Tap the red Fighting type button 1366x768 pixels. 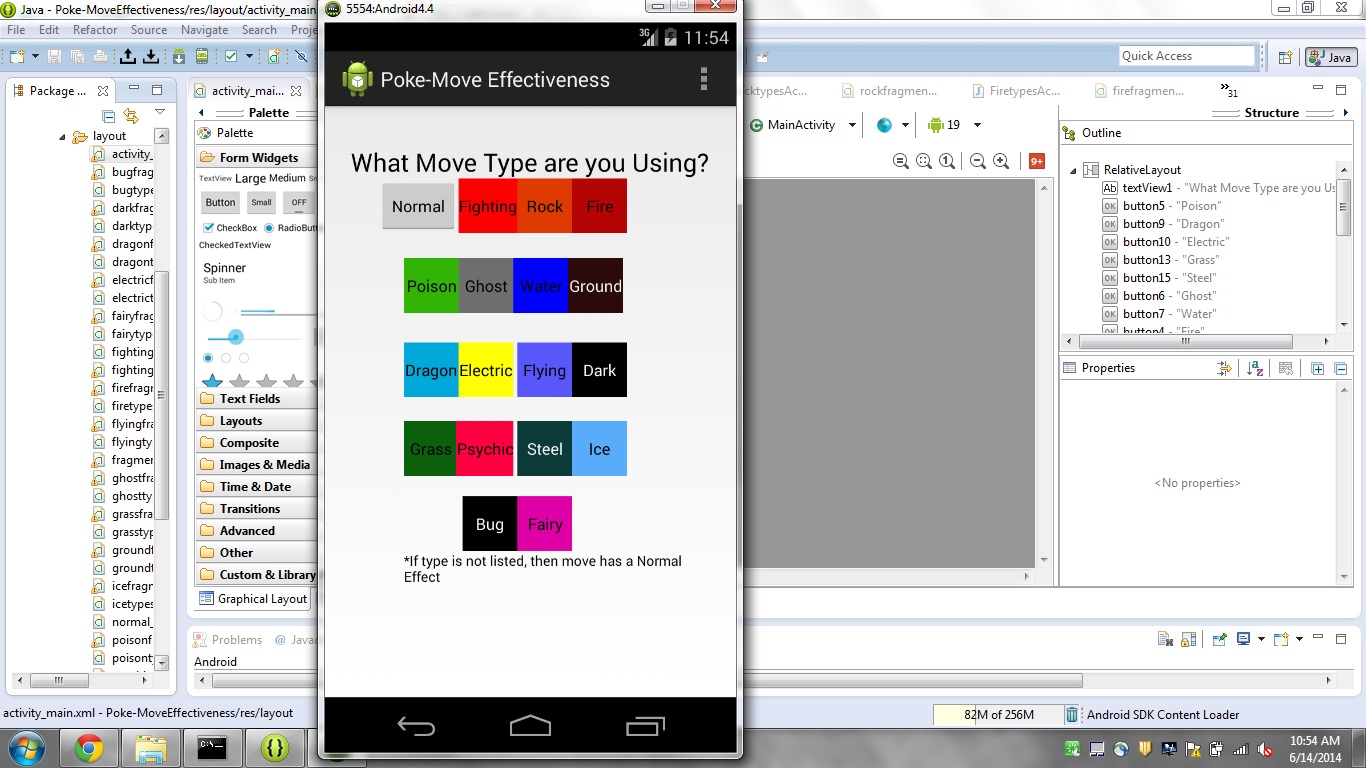coord(488,206)
